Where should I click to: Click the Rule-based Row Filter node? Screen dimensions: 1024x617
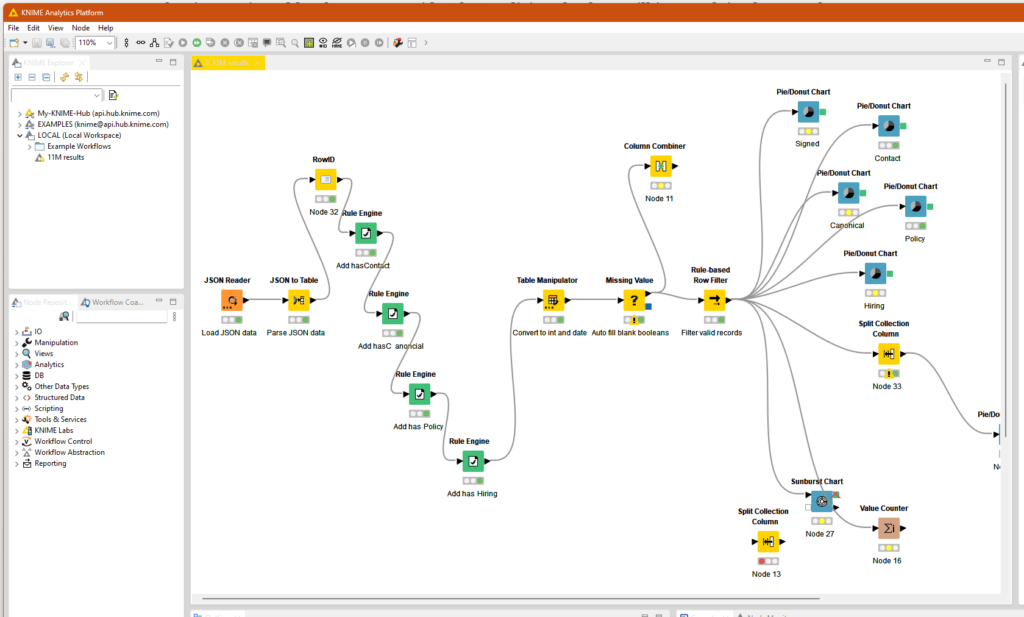click(714, 300)
